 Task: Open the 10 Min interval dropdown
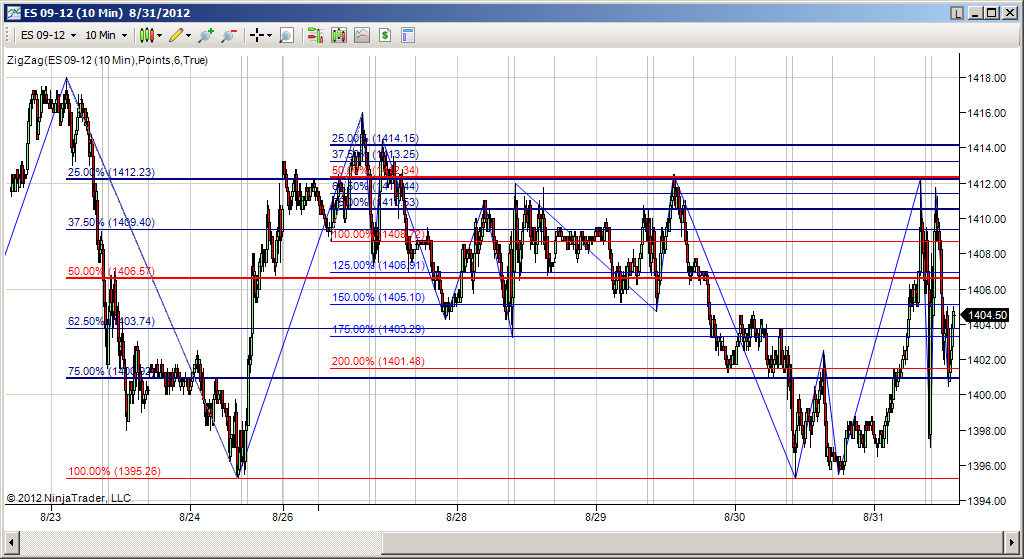tap(106, 35)
